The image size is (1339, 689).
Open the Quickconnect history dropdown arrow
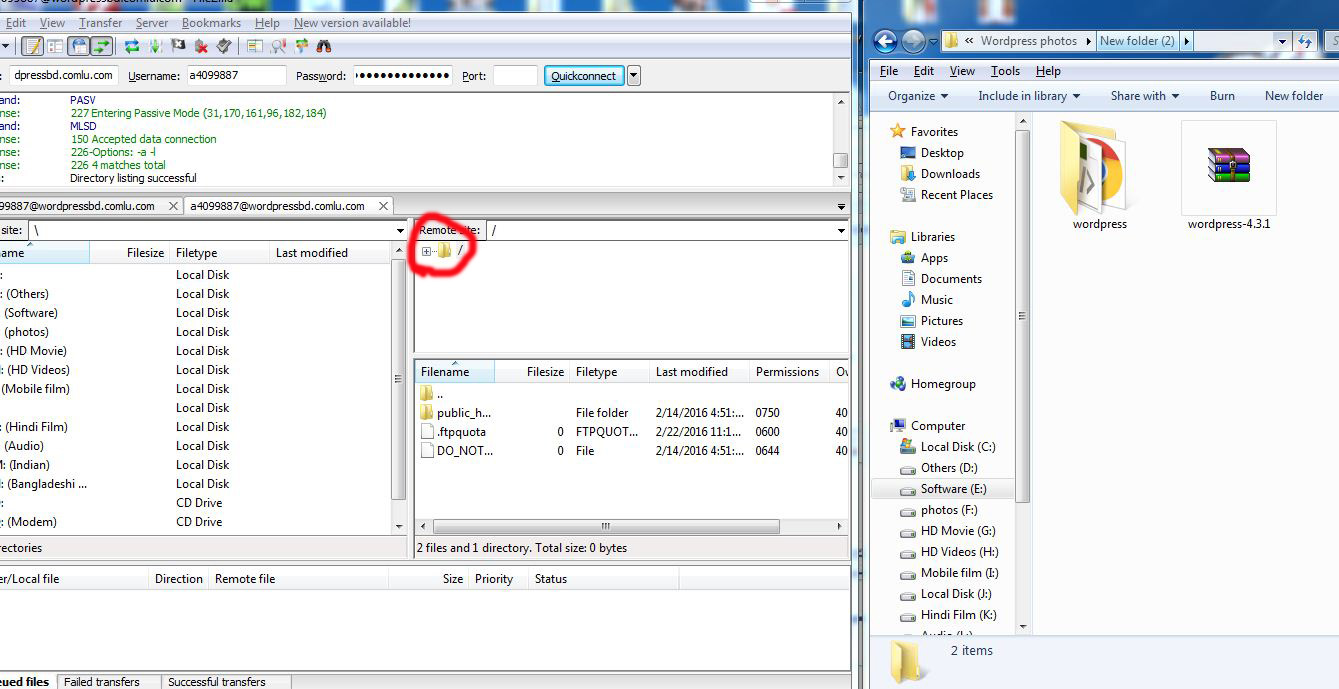click(x=633, y=75)
